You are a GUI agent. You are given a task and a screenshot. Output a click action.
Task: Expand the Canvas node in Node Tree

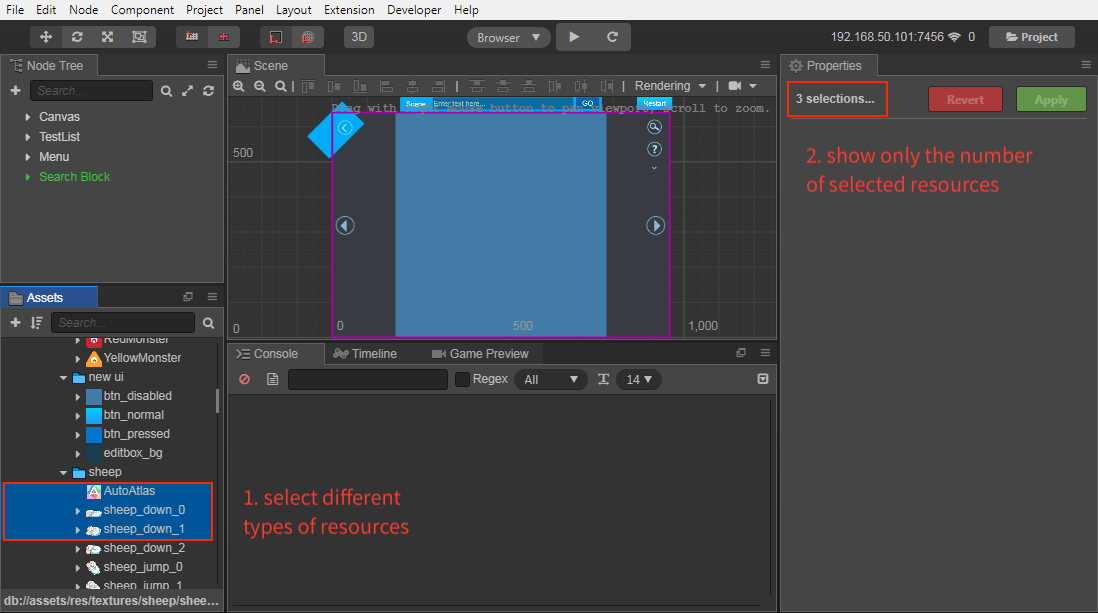28,117
